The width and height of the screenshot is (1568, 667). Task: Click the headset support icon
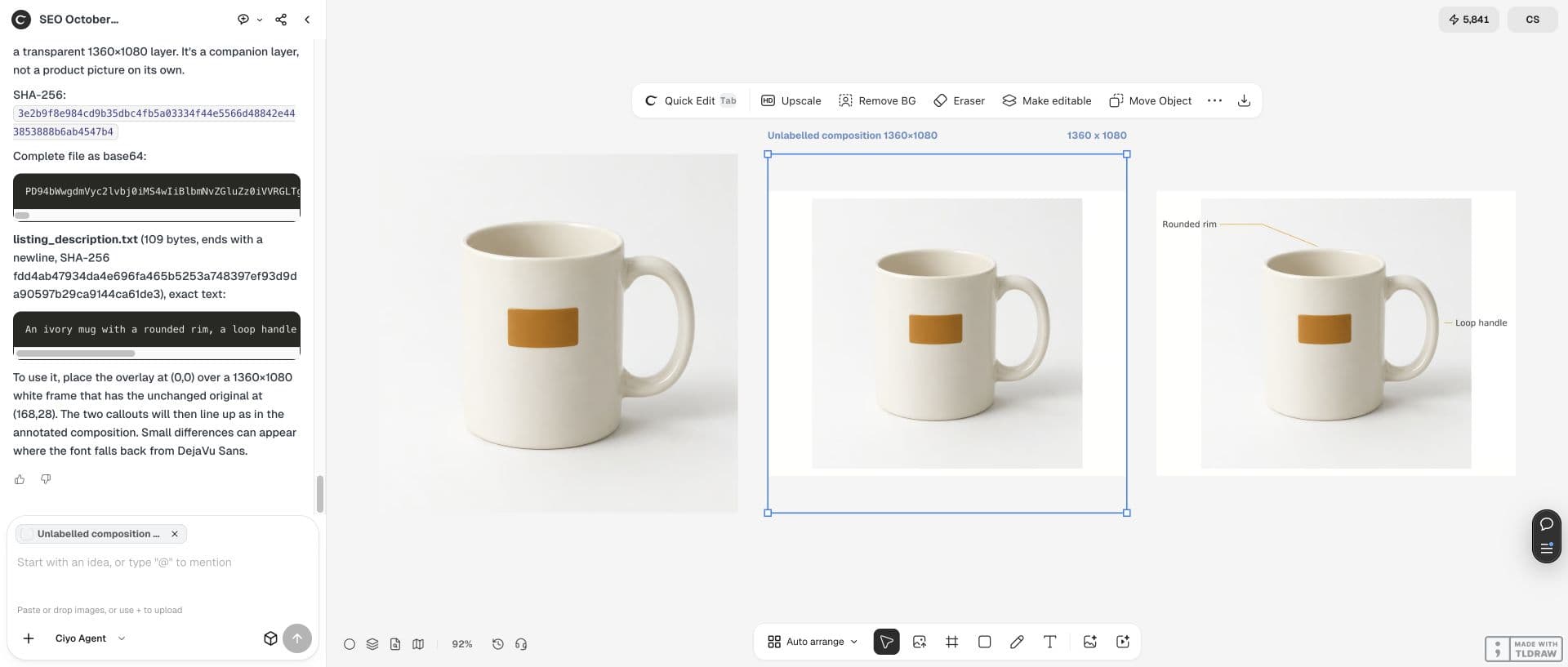(x=521, y=644)
